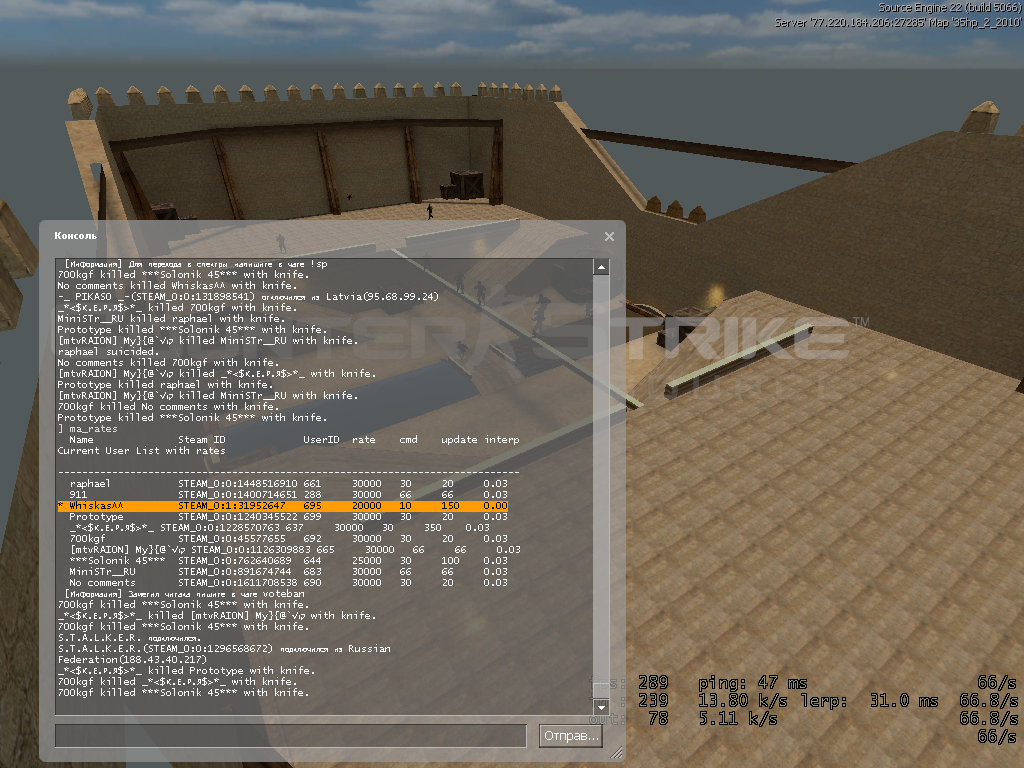Click 'killed Prototype with knife.' console line
This screenshot has width=1024, height=768.
tap(187, 671)
